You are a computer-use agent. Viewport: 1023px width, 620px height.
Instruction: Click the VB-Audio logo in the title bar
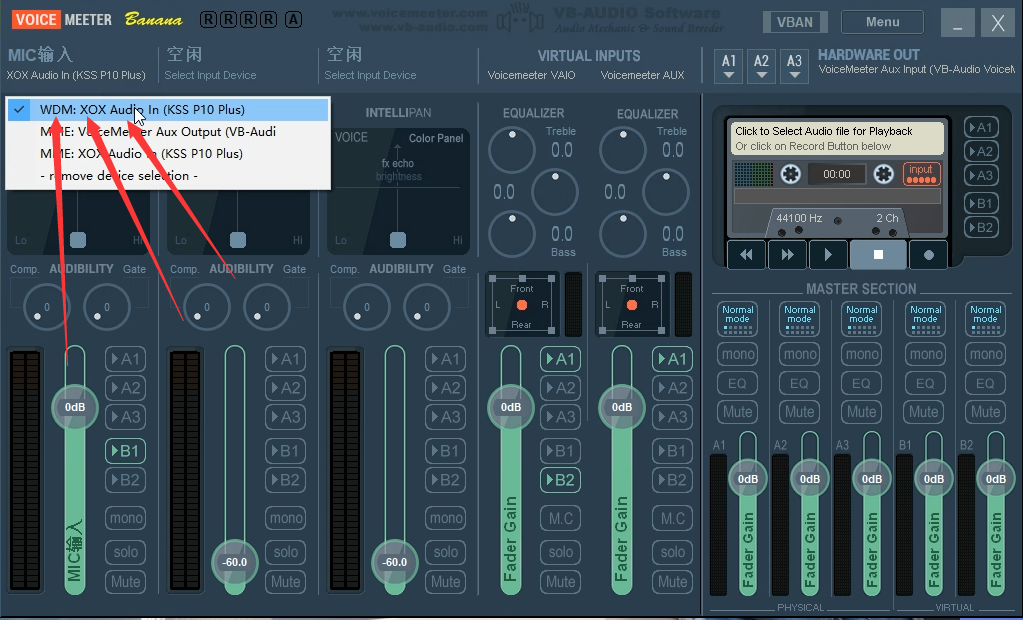coord(520,20)
